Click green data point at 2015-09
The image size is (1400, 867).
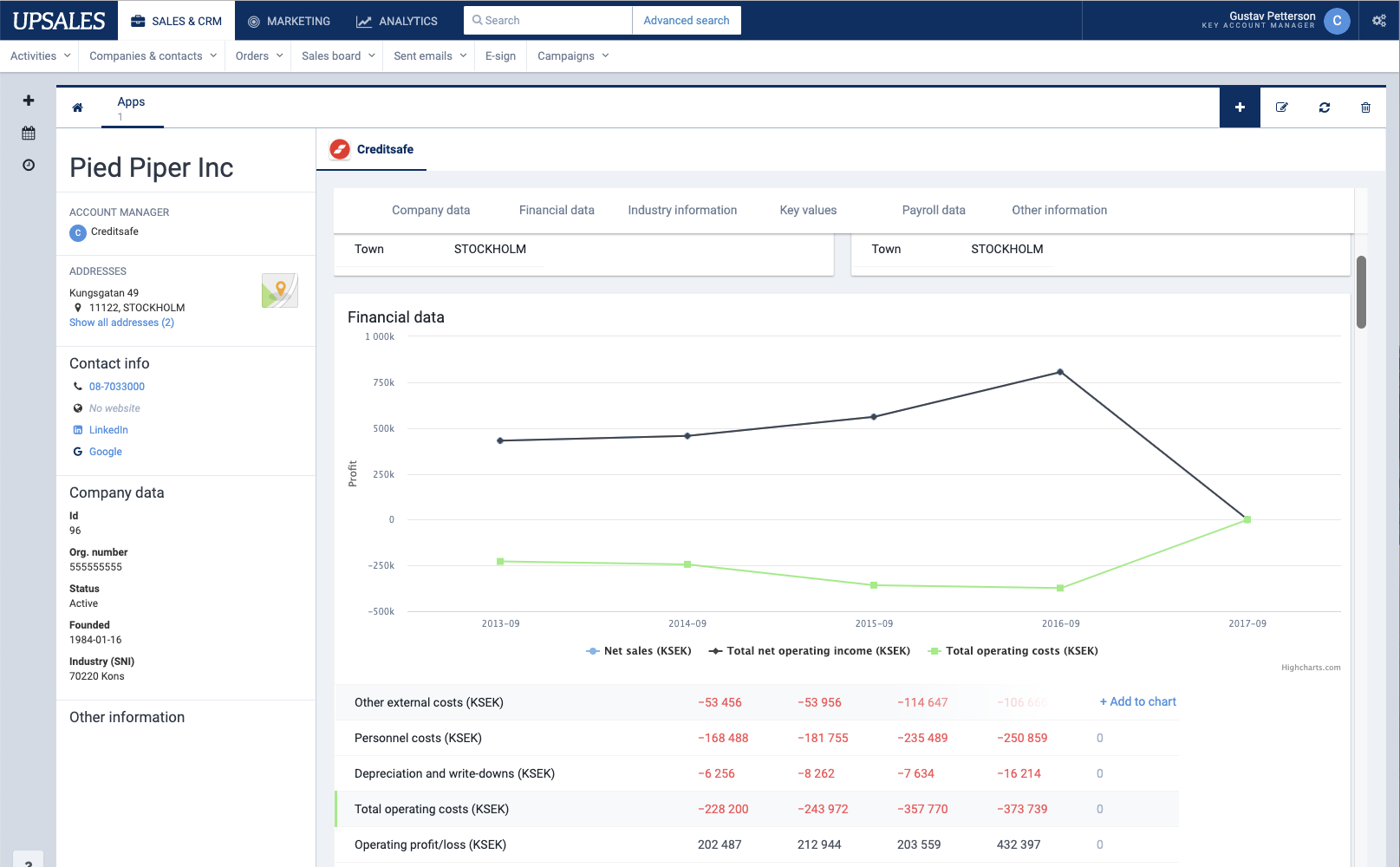click(874, 585)
